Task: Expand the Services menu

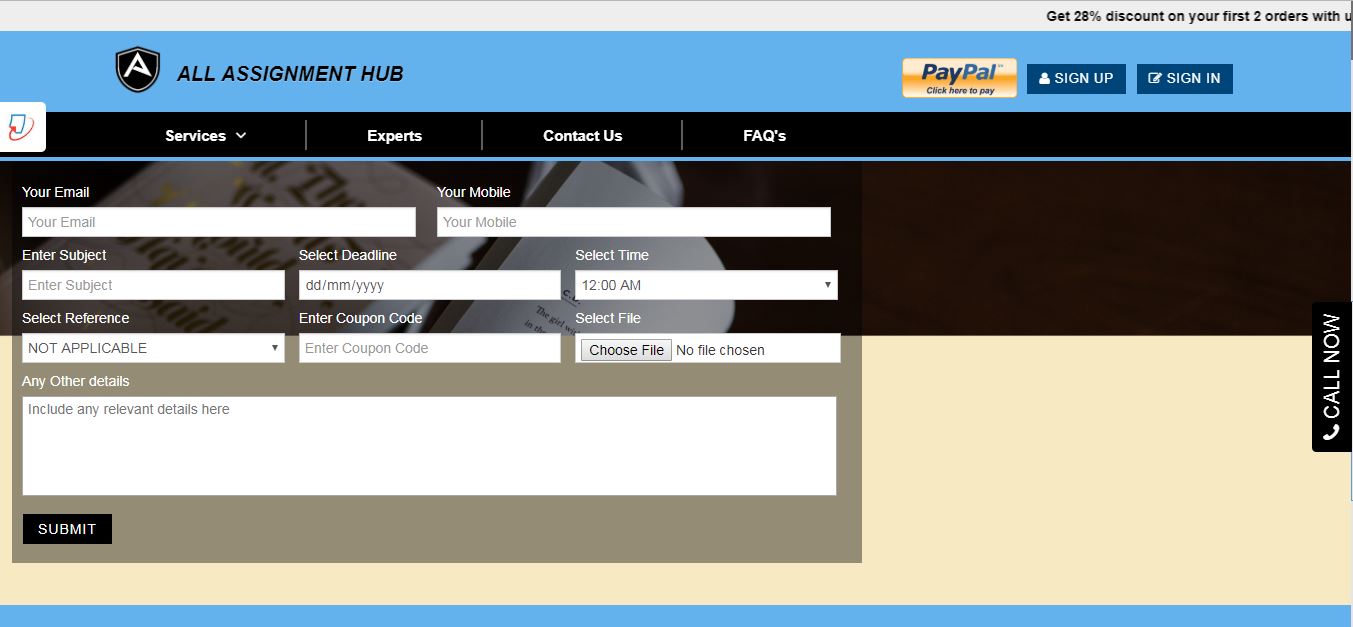Action: [x=205, y=136]
